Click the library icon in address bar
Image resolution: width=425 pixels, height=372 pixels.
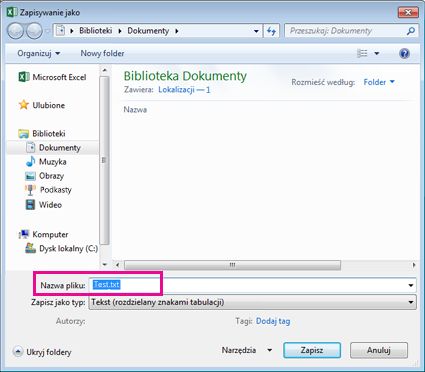point(61,31)
